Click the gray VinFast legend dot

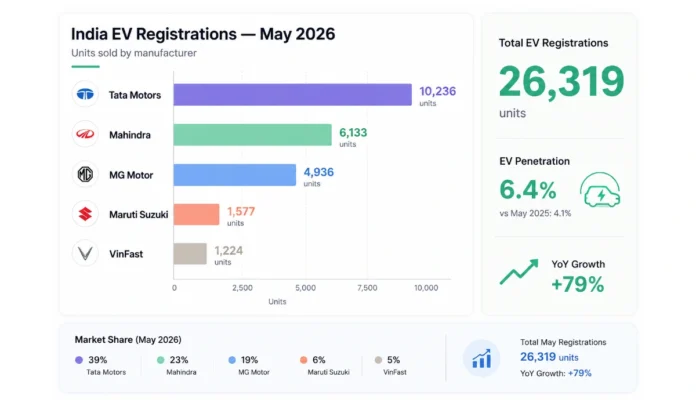click(x=378, y=360)
